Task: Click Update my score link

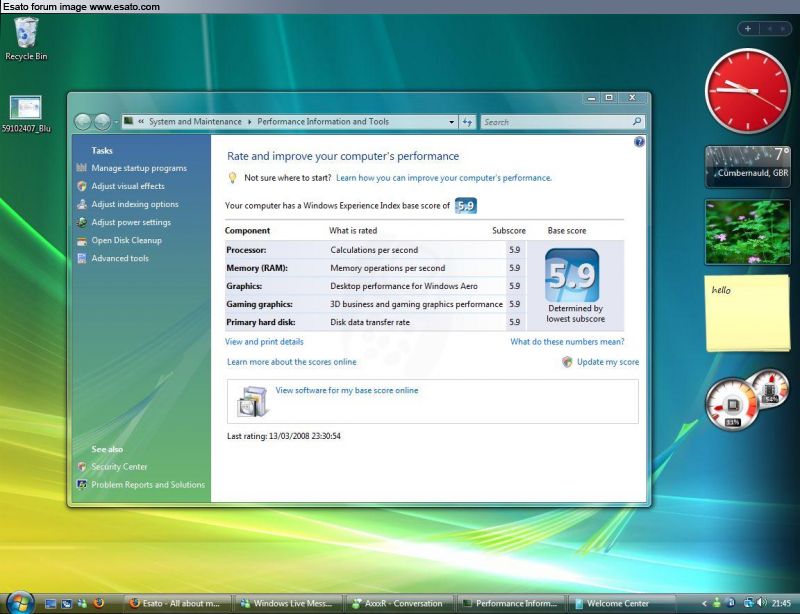Action: [608, 362]
